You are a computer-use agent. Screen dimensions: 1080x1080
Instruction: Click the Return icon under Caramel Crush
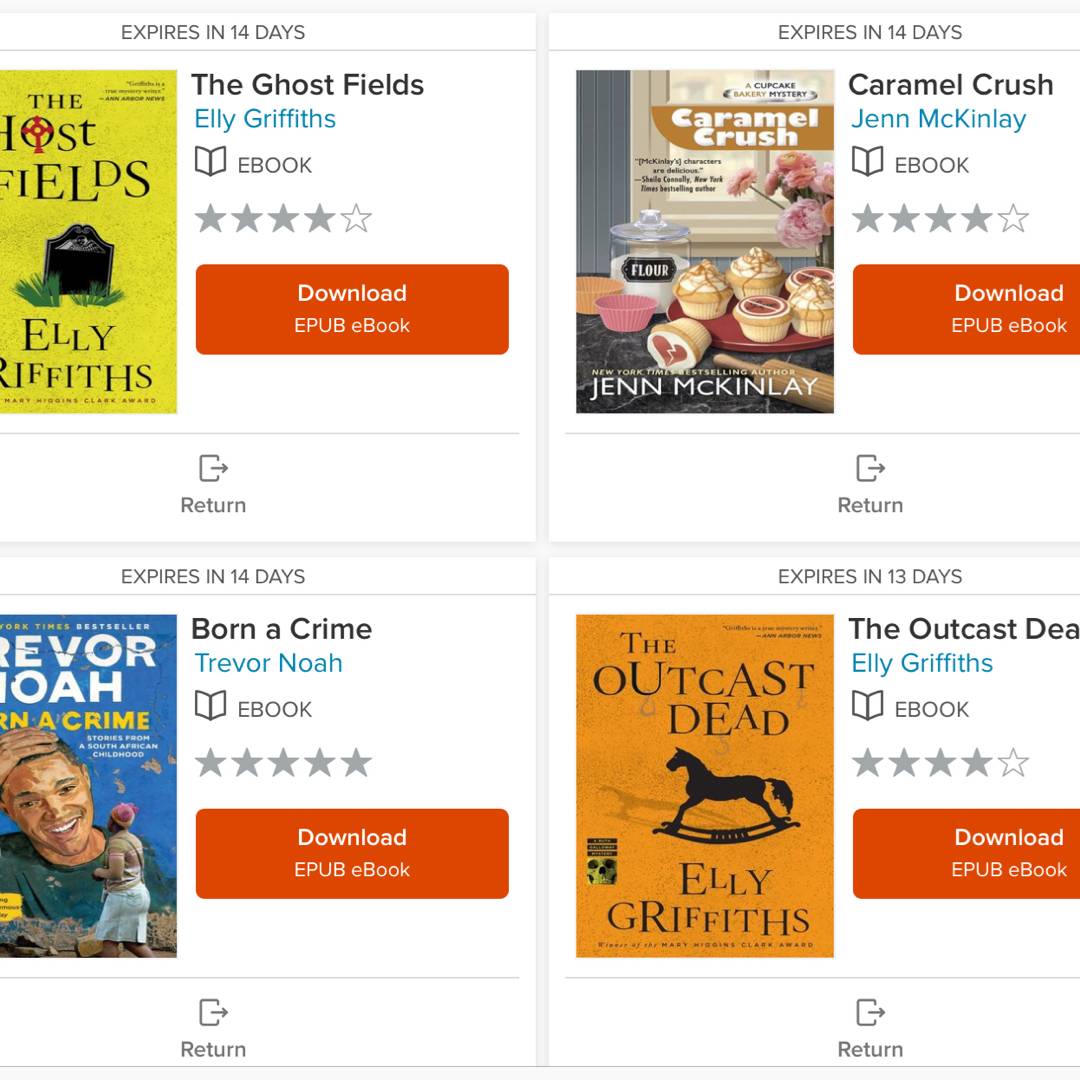(870, 468)
